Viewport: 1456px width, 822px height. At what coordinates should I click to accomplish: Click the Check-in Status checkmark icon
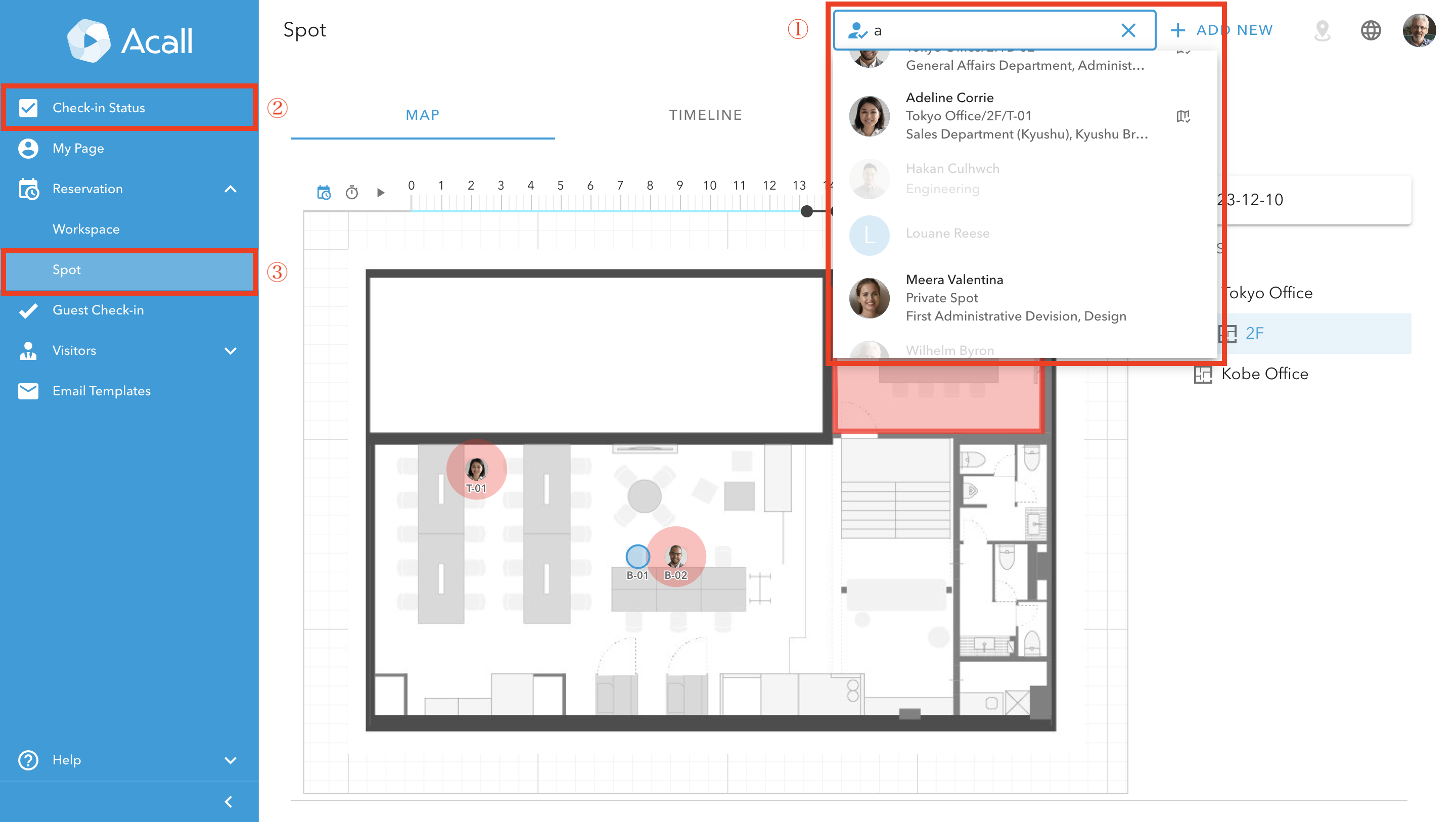click(x=28, y=107)
